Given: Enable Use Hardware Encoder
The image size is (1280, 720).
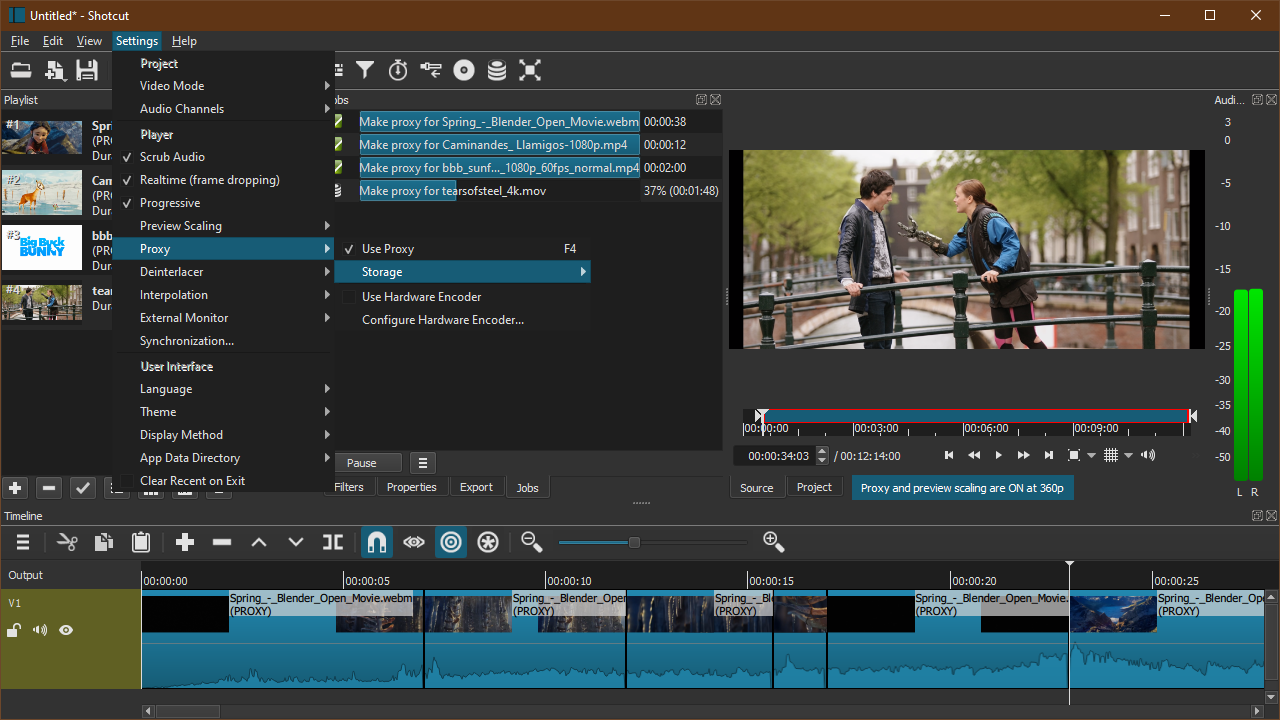Looking at the screenshot, I should coord(421,296).
